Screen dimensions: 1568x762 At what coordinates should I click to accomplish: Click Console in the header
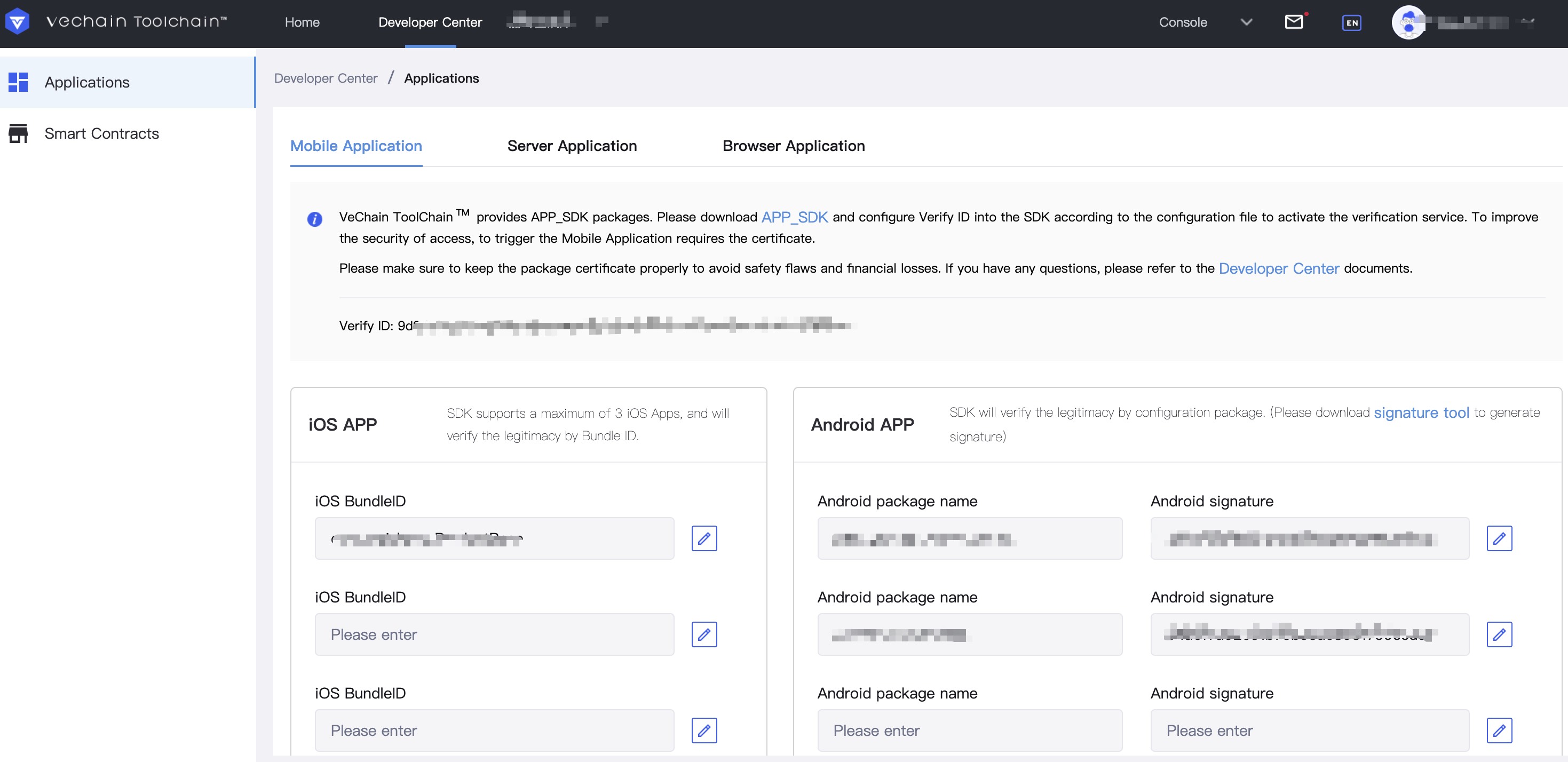1183,22
